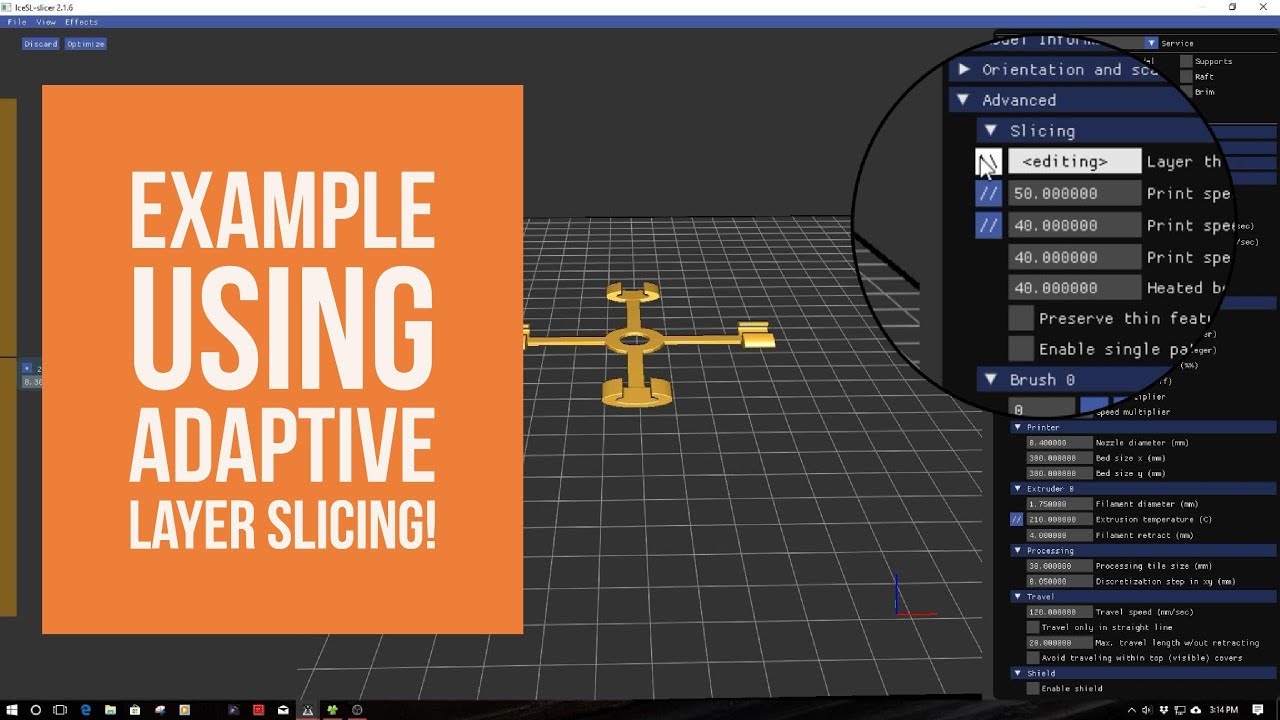The width and height of the screenshot is (1280, 720).
Task: Toggle per-layer icon beside Extrusion temperature
Action: tap(1017, 519)
